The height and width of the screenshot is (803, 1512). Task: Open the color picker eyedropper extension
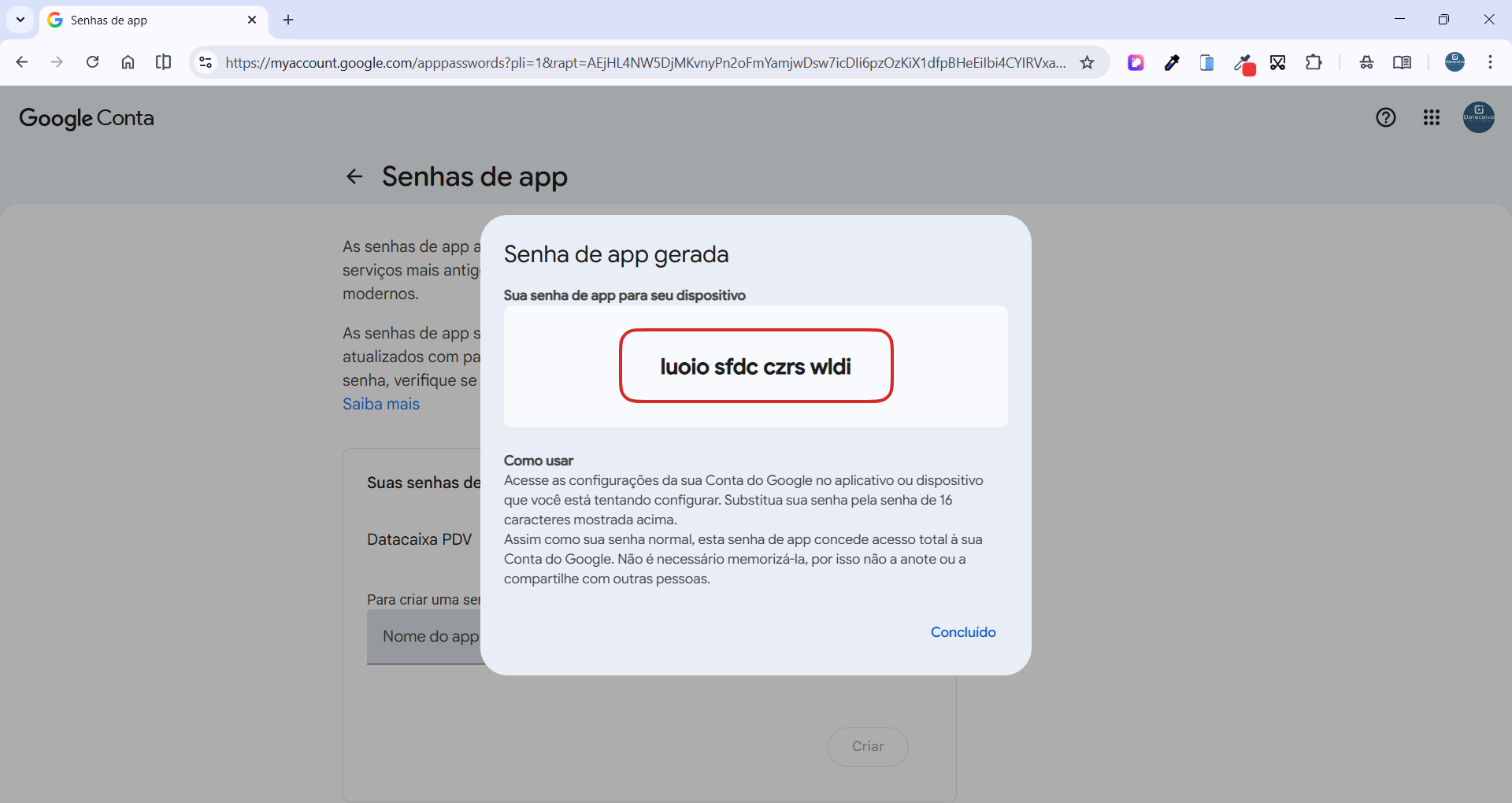point(1172,62)
